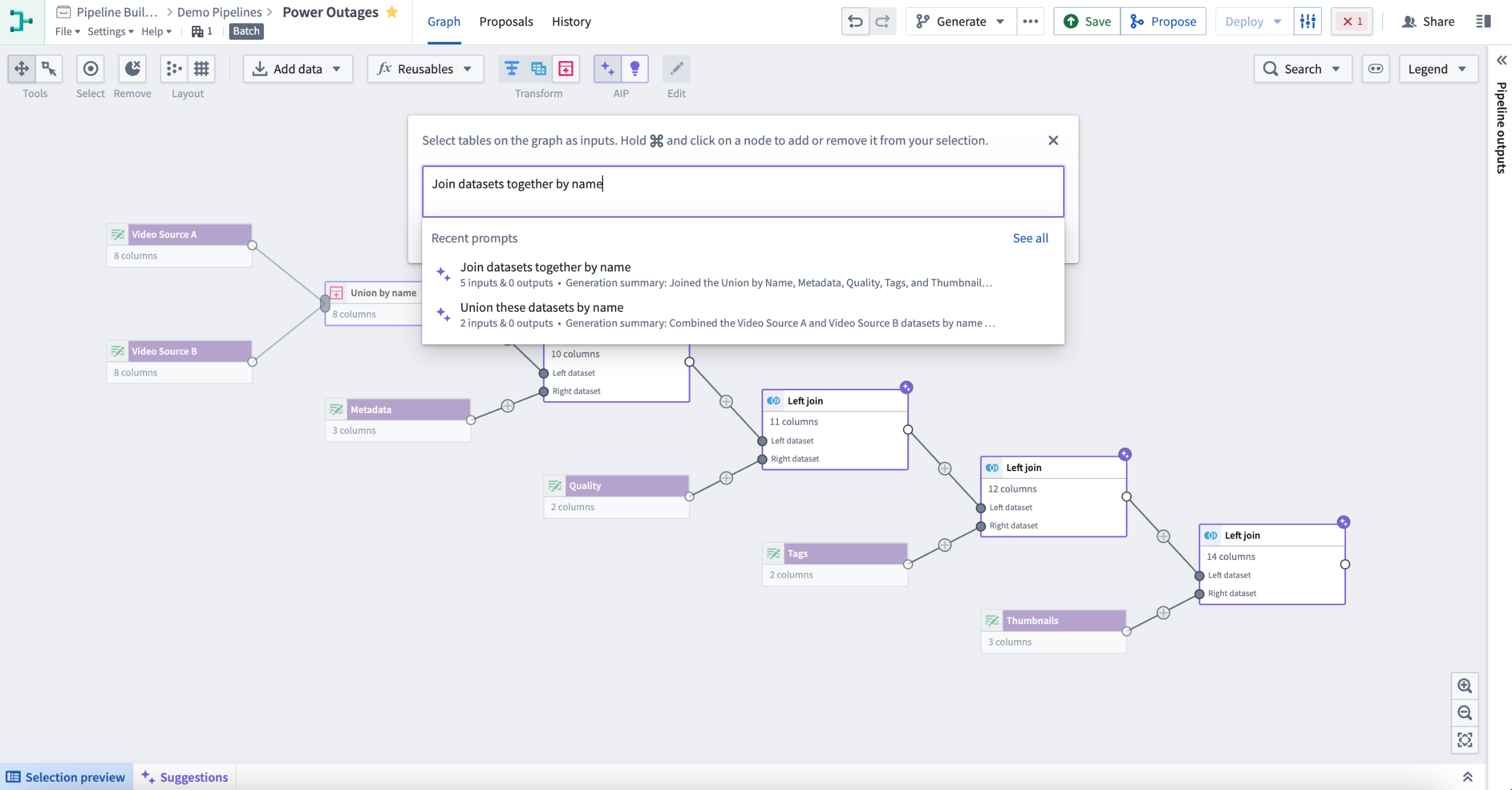Screen dimensions: 1512x790
Task: Click the Edit pencil icon
Action: click(677, 68)
